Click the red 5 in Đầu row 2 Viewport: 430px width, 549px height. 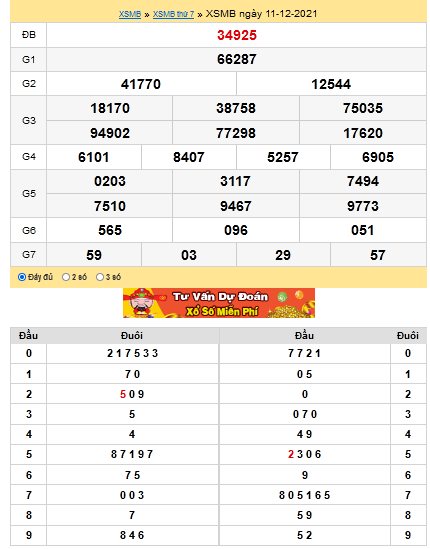(123, 394)
